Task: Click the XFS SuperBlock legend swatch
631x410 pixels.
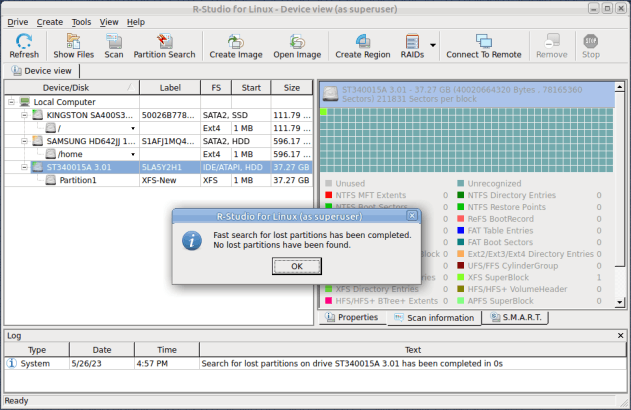Action: point(461,277)
